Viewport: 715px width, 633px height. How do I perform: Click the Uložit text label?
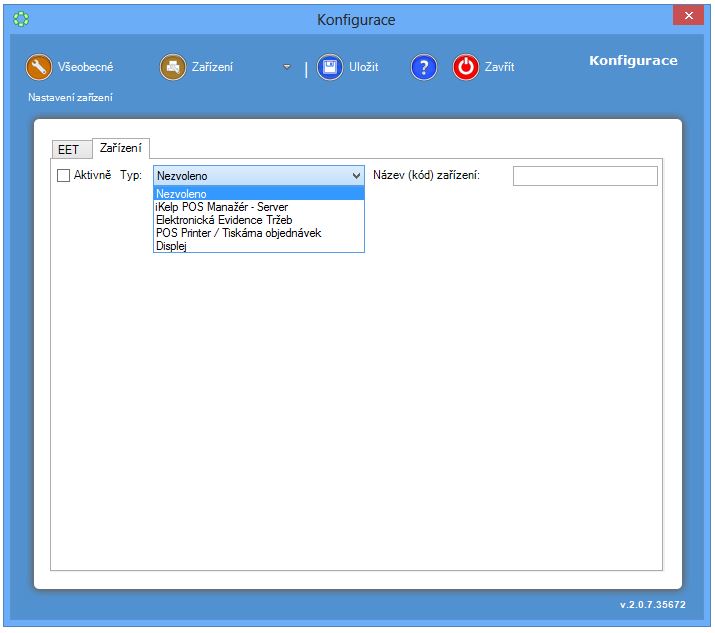363,67
